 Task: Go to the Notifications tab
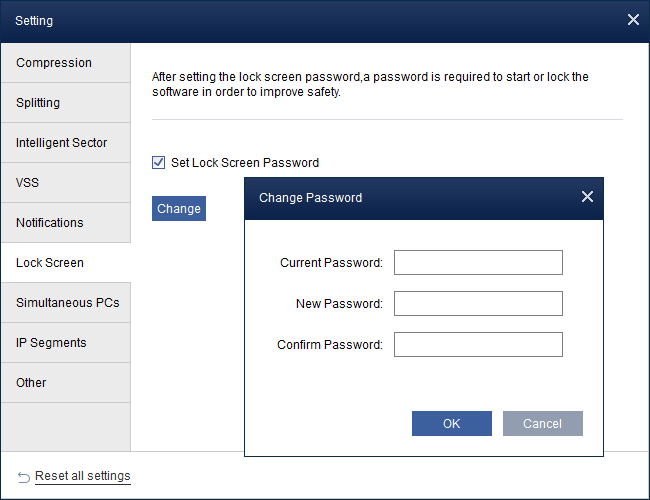tap(65, 223)
